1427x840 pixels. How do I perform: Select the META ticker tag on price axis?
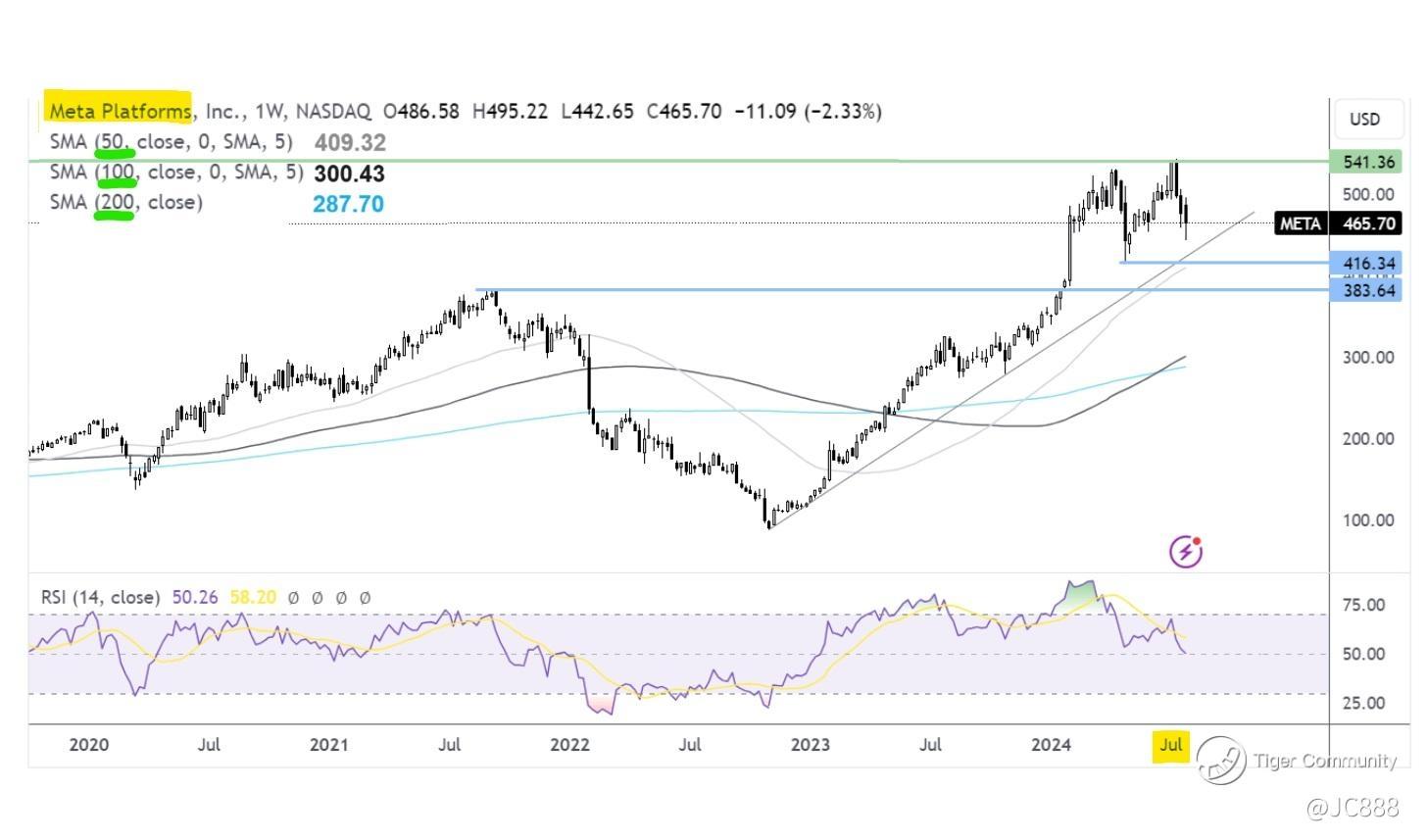(x=1301, y=223)
